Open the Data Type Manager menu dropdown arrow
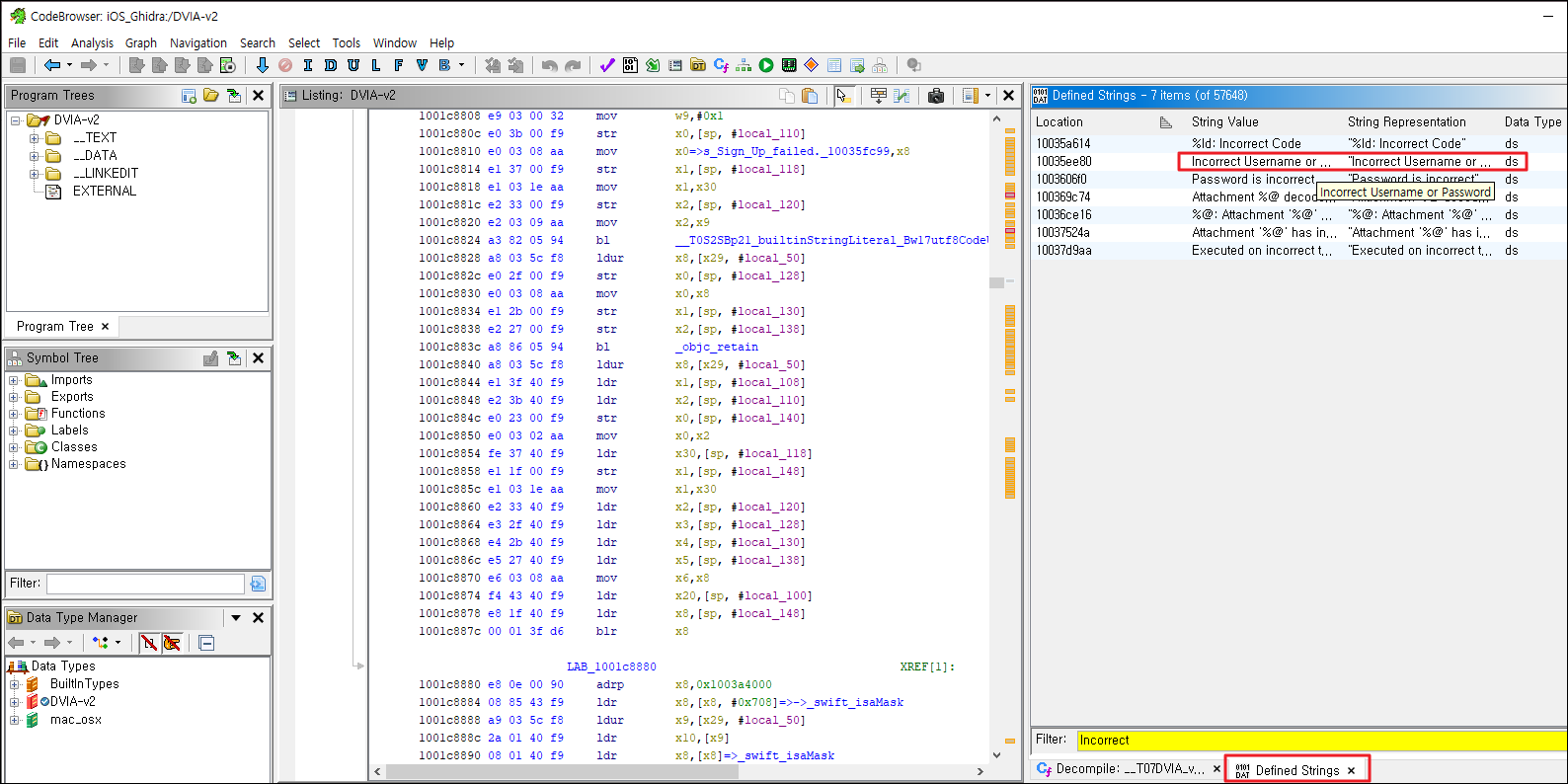1568x784 pixels. pos(236,618)
